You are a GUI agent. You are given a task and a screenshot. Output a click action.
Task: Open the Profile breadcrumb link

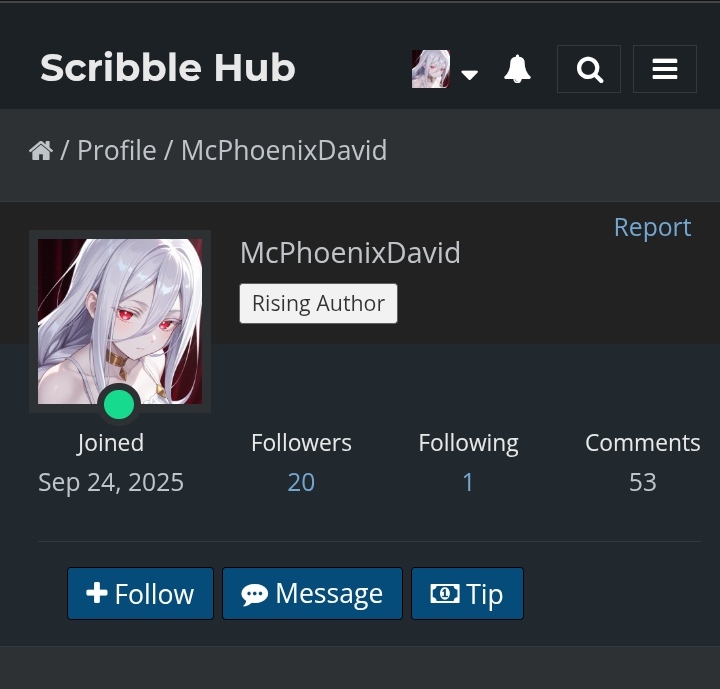pyautogui.click(x=117, y=150)
